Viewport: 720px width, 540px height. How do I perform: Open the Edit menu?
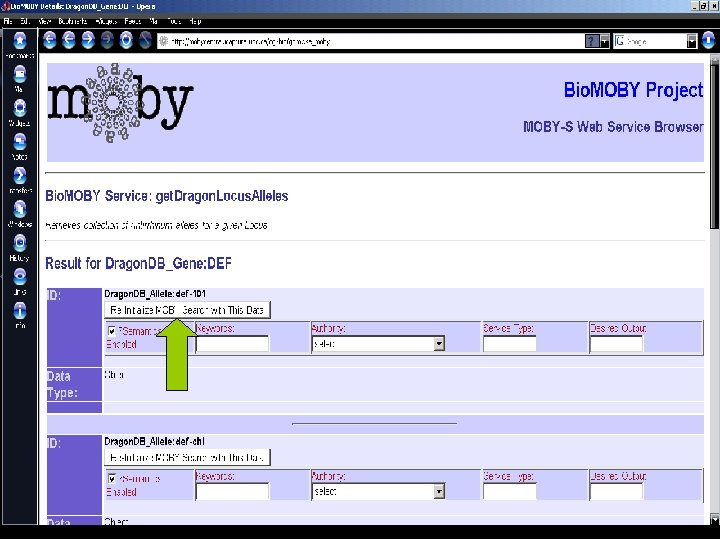click(x=25, y=21)
